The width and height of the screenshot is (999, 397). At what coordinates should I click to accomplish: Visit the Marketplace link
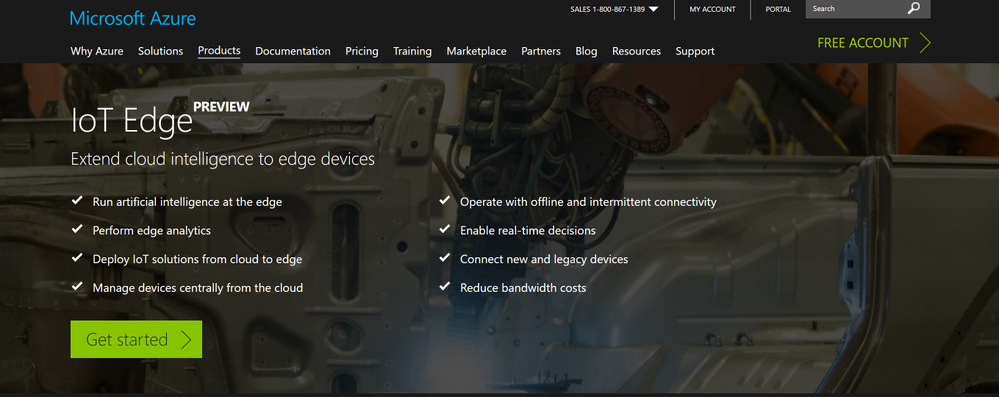(477, 51)
